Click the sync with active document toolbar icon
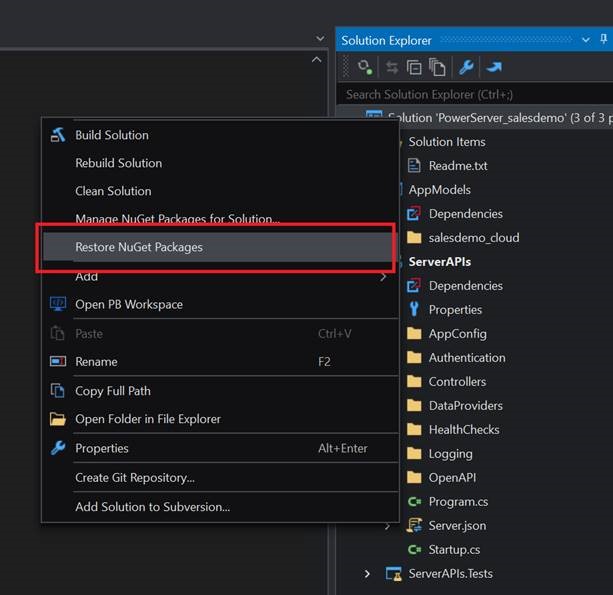The height and width of the screenshot is (595, 613). [392, 67]
